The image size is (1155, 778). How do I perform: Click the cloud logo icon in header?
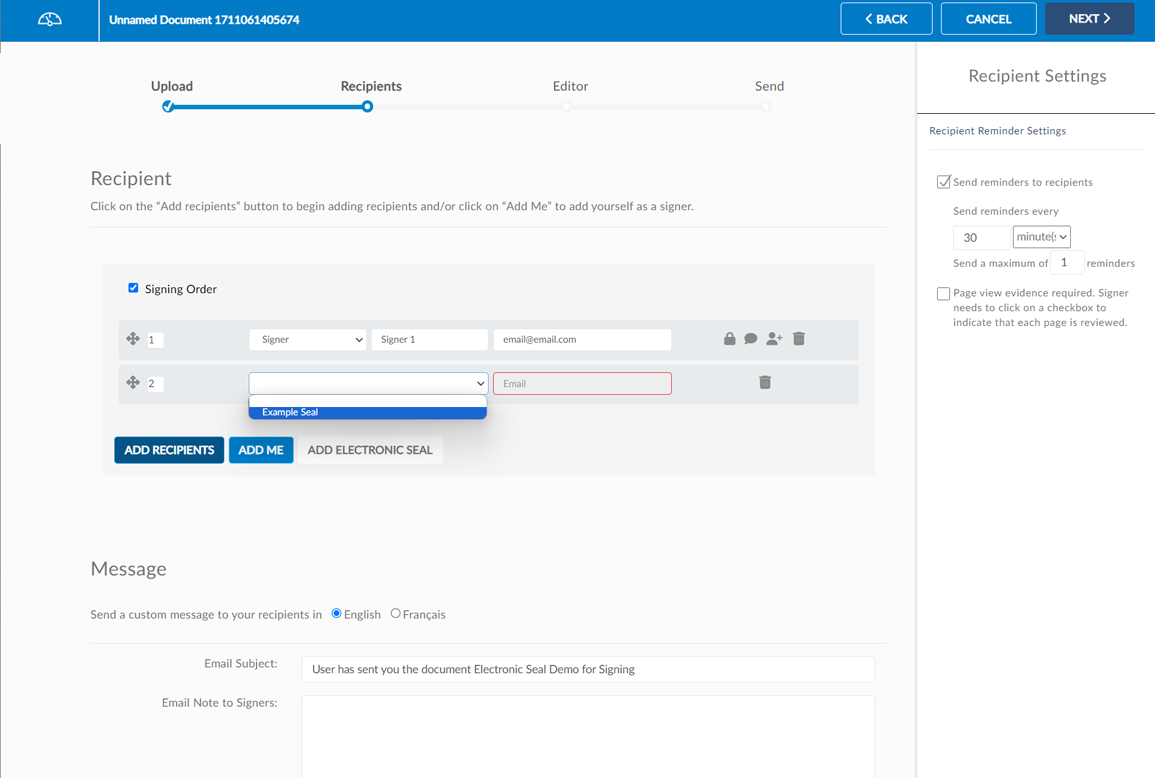tap(49, 20)
